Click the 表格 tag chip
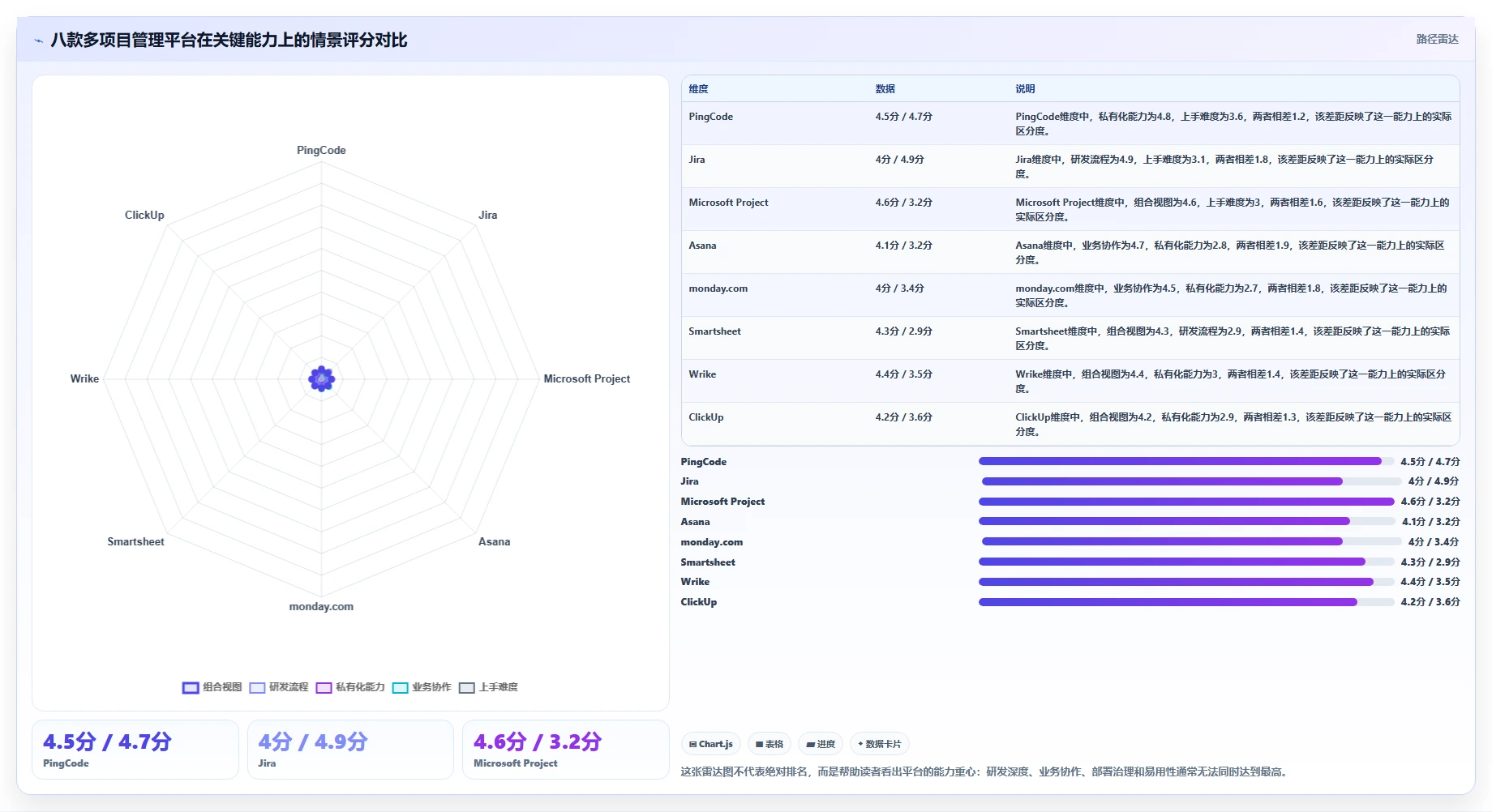The image size is (1492, 812). pos(770,744)
